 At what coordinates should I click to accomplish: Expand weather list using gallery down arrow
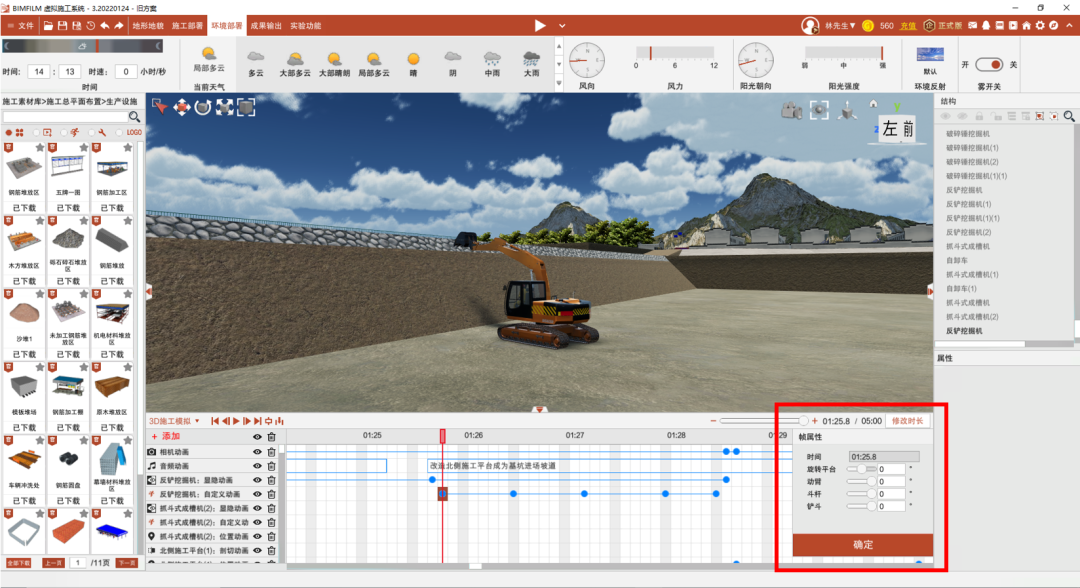pyautogui.click(x=559, y=83)
